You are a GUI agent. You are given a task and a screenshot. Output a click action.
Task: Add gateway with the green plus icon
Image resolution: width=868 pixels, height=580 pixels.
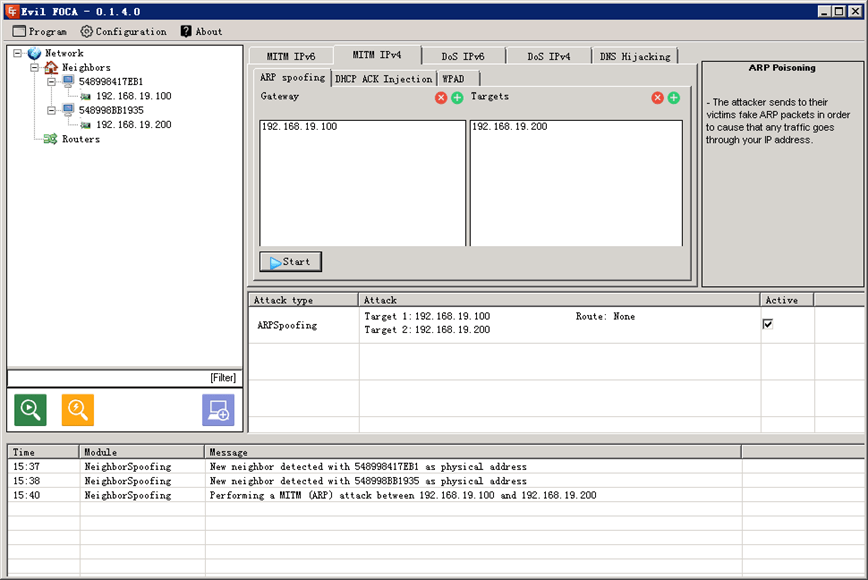tap(457, 98)
